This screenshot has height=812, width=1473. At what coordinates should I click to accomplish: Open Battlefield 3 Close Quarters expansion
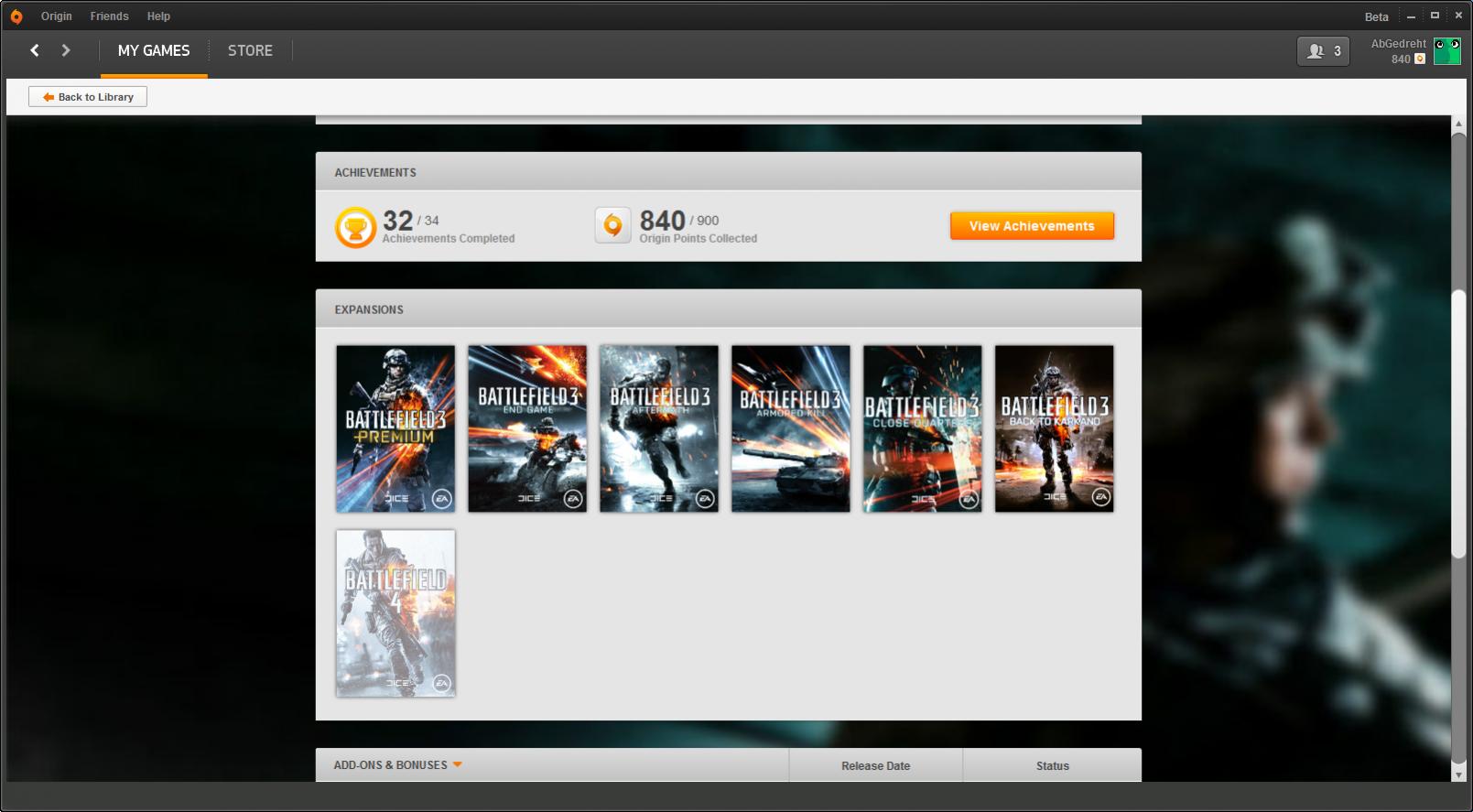pos(923,428)
